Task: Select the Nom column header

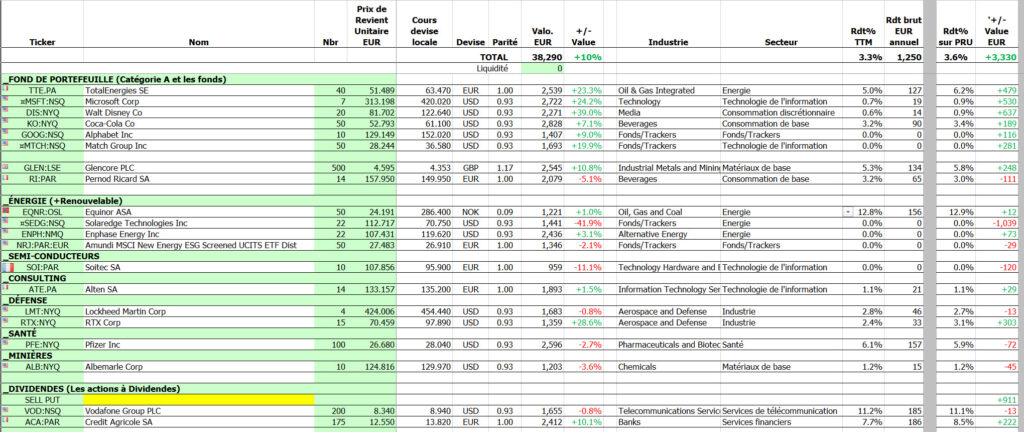Action: [199, 42]
